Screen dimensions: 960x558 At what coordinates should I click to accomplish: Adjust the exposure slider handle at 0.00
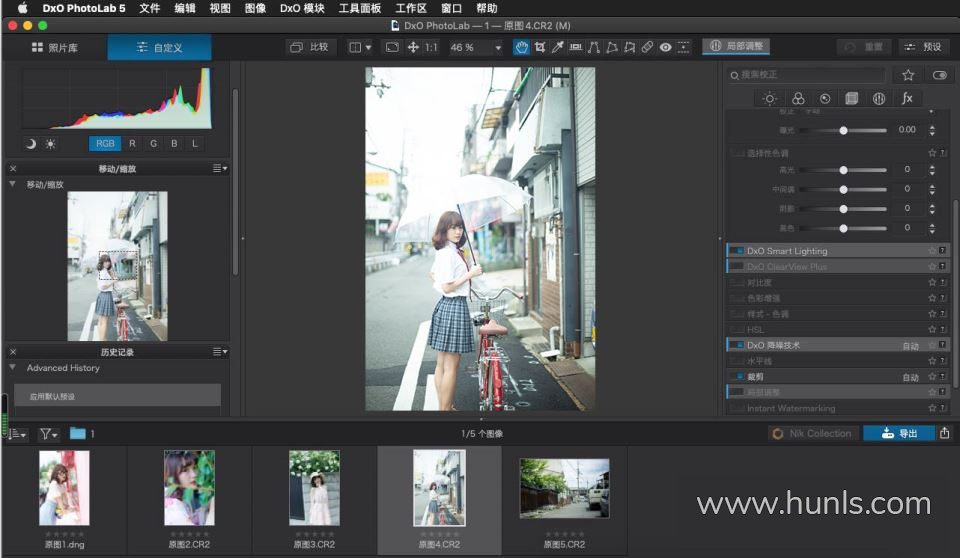[843, 130]
